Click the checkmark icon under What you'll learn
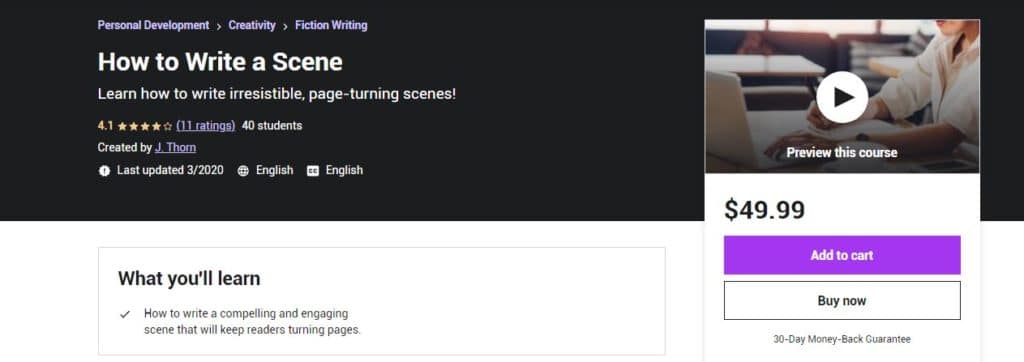1024x362 pixels. coord(125,315)
